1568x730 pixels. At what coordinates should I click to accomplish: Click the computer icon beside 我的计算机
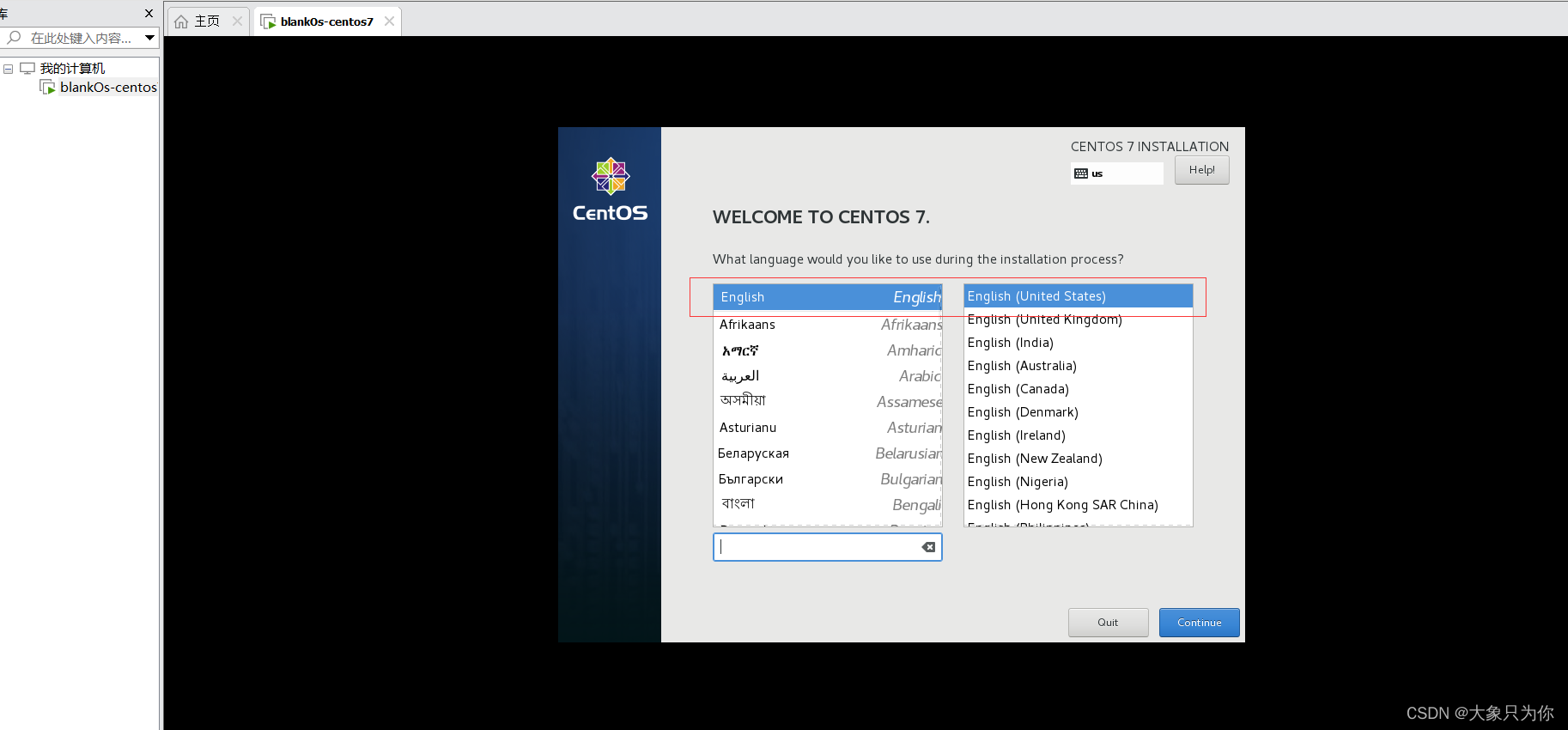27,68
